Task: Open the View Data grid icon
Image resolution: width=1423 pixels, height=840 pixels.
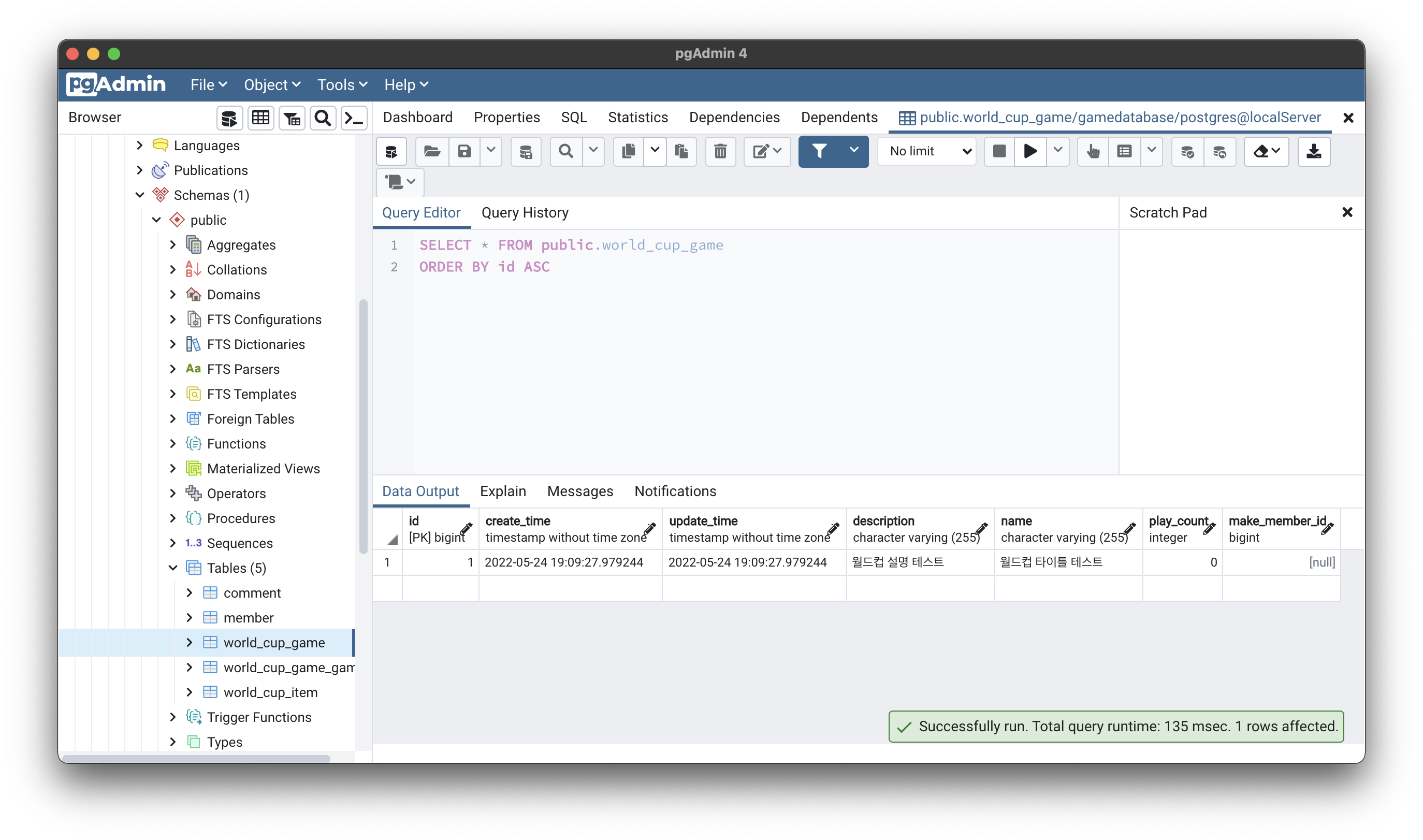Action: pyautogui.click(x=261, y=118)
